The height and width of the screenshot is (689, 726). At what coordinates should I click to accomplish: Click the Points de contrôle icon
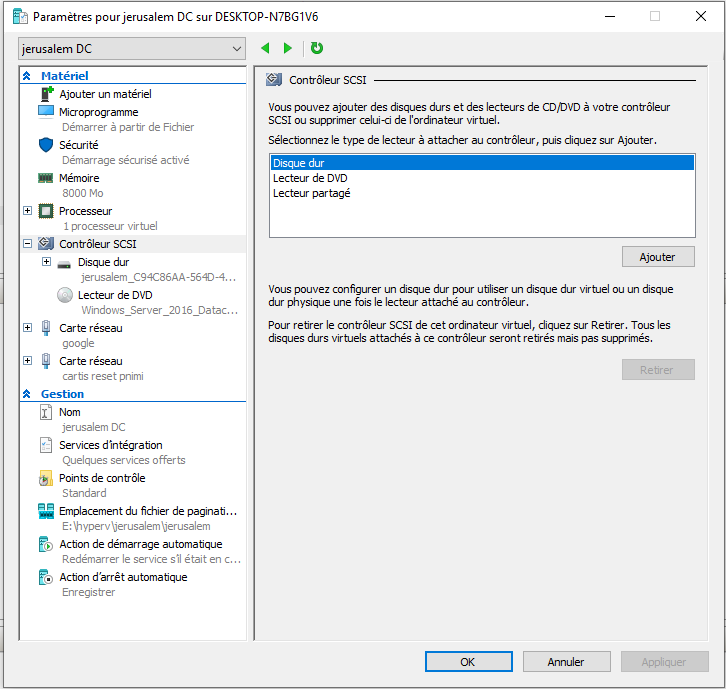[x=45, y=478]
